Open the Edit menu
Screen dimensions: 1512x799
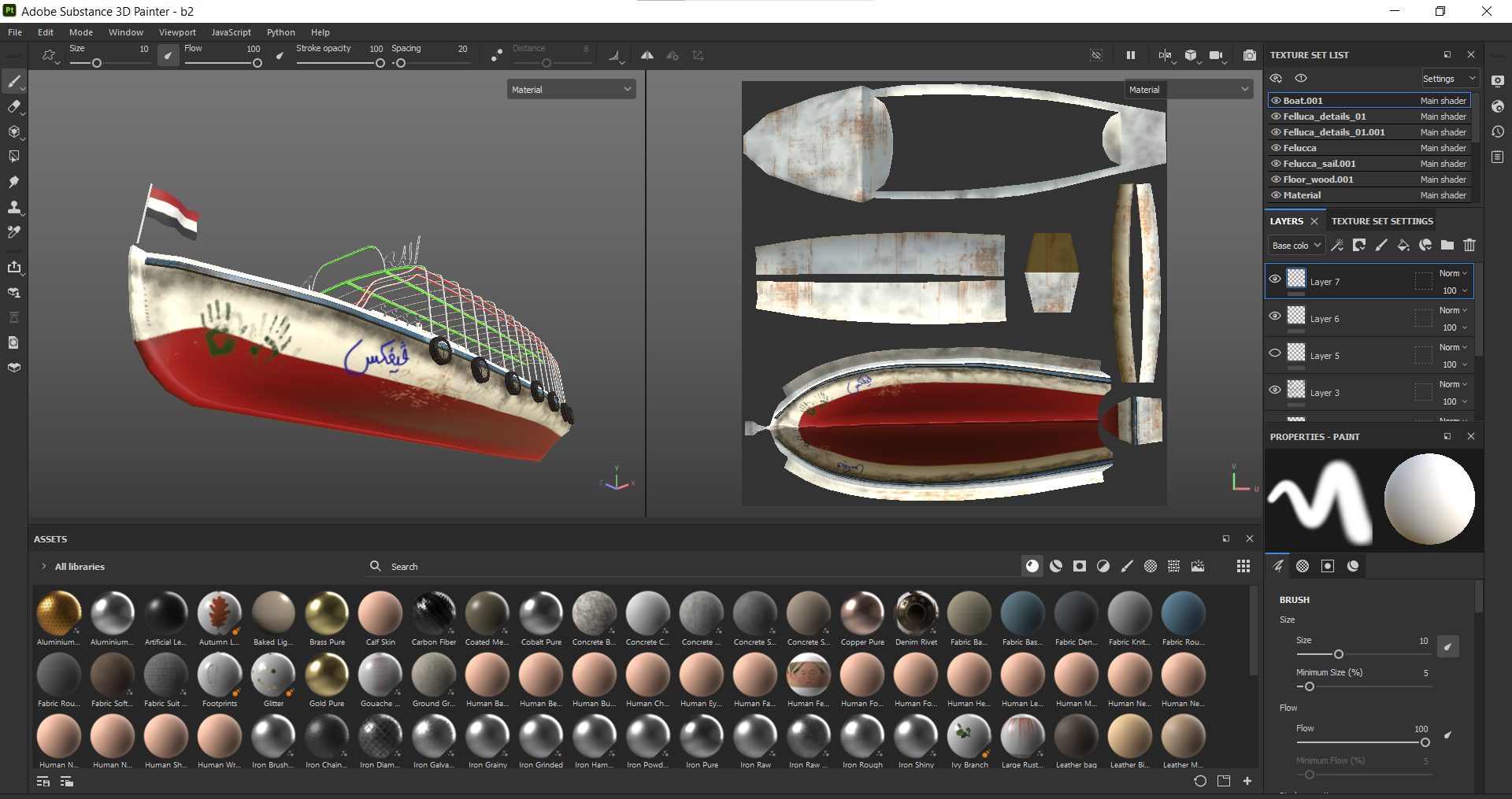click(x=46, y=32)
